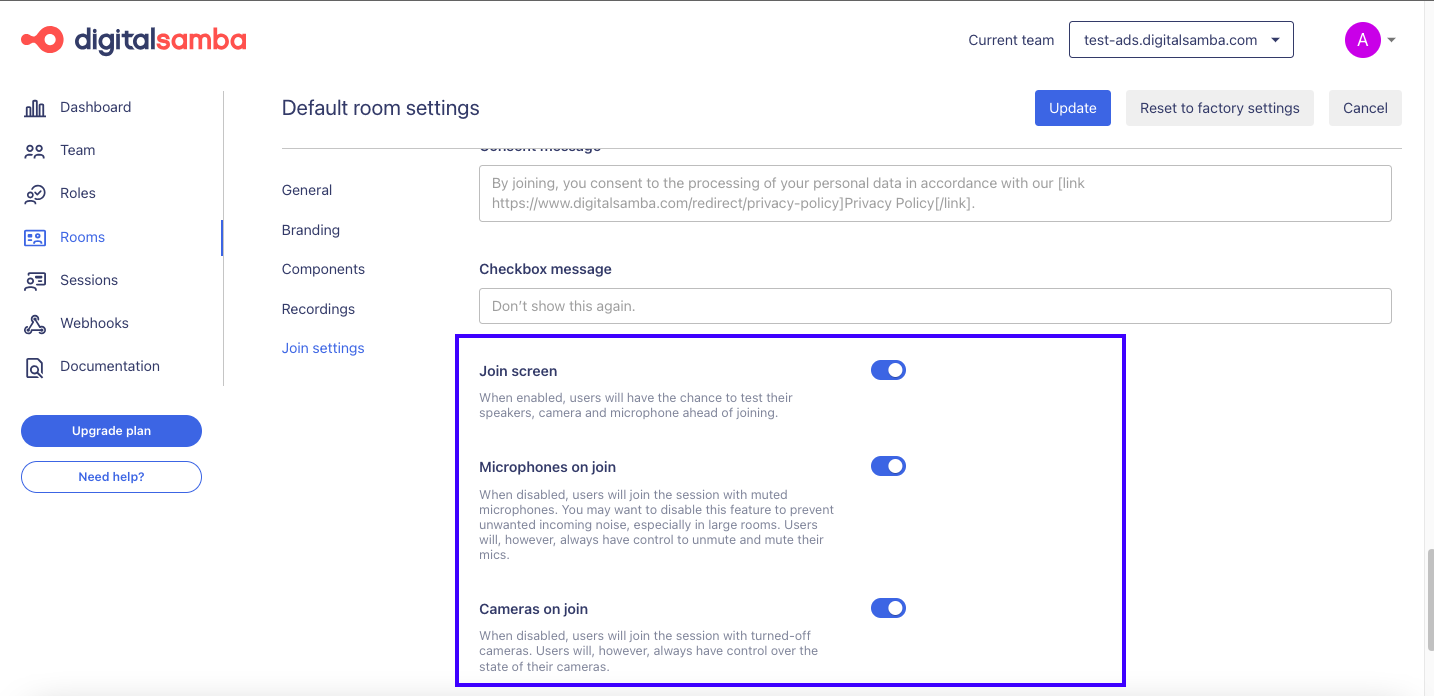The image size is (1434, 696).
Task: Switch to the Branding settings tab
Action: point(311,230)
